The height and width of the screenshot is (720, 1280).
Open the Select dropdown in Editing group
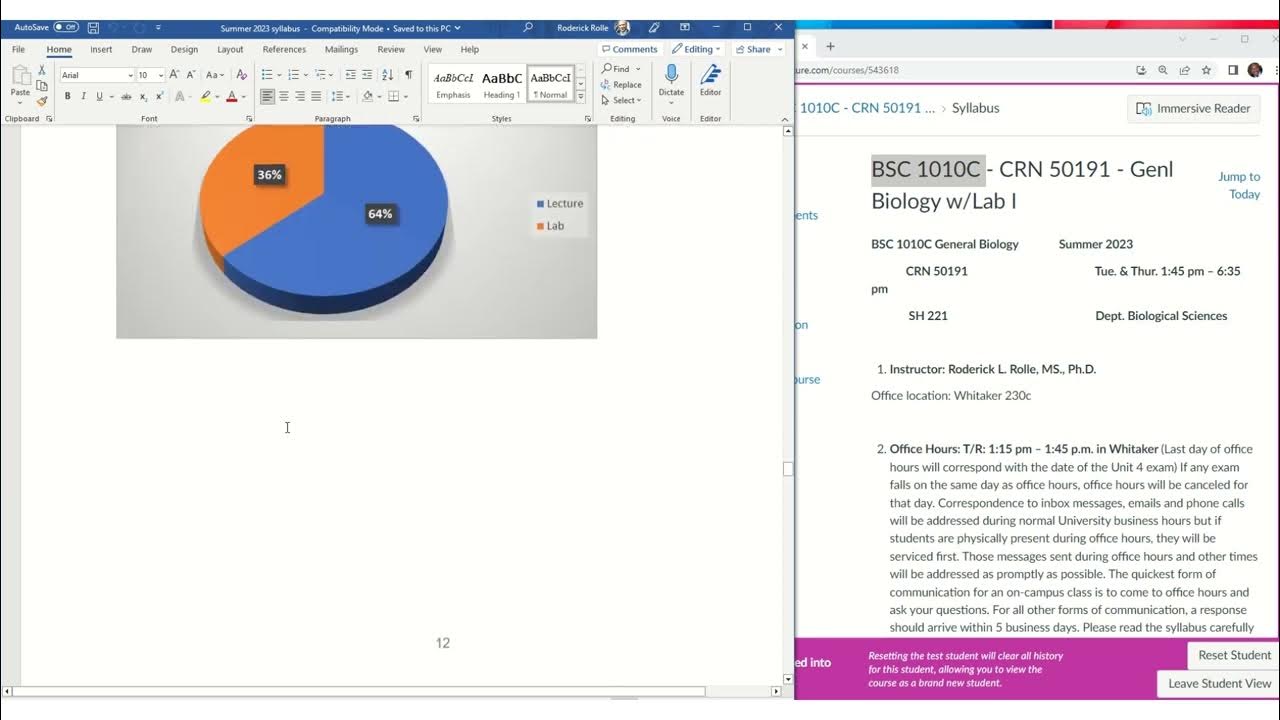[x=621, y=100]
